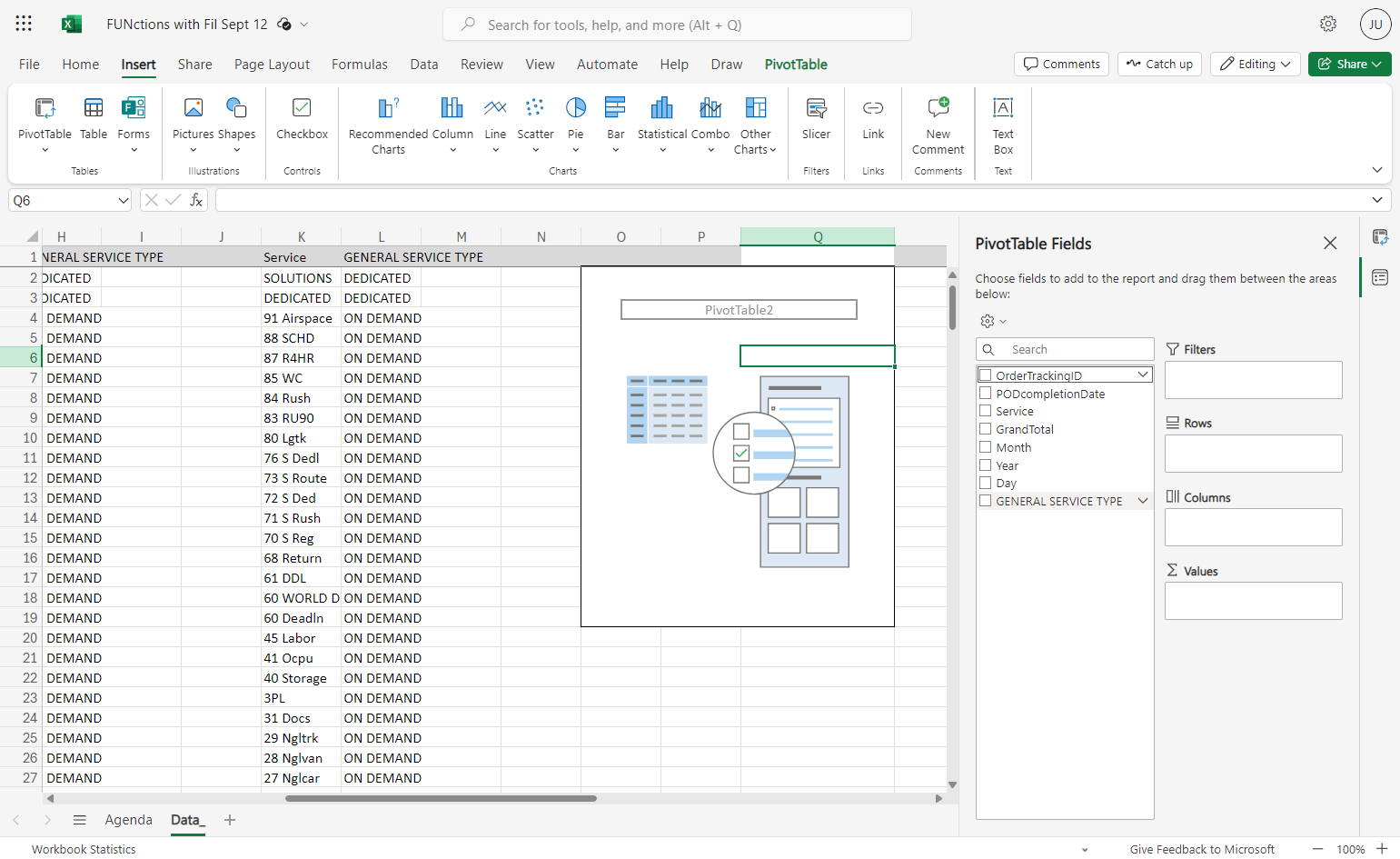
Task: Insert a Statistical chart
Action: 662,125
